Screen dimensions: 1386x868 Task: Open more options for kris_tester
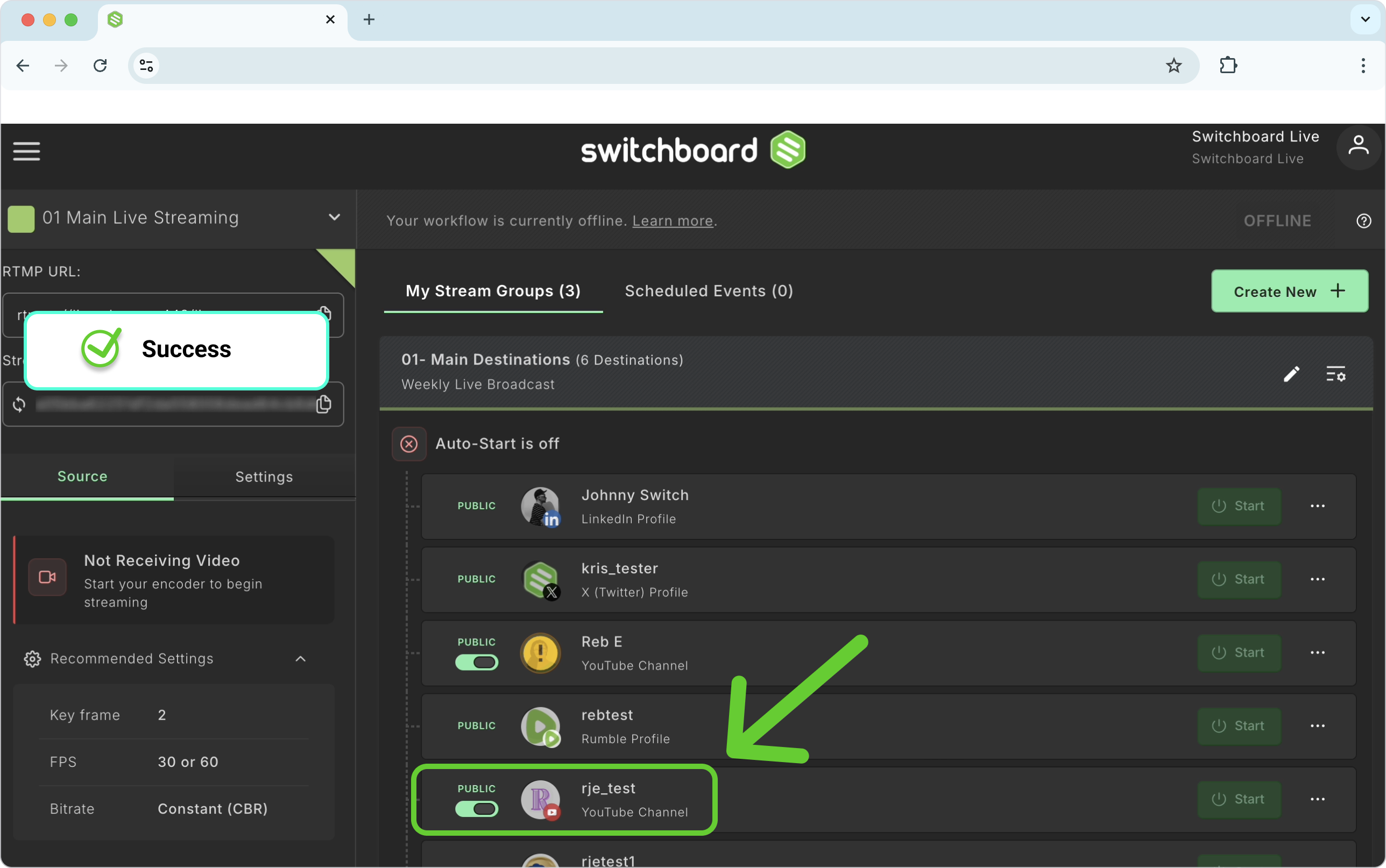click(1318, 579)
